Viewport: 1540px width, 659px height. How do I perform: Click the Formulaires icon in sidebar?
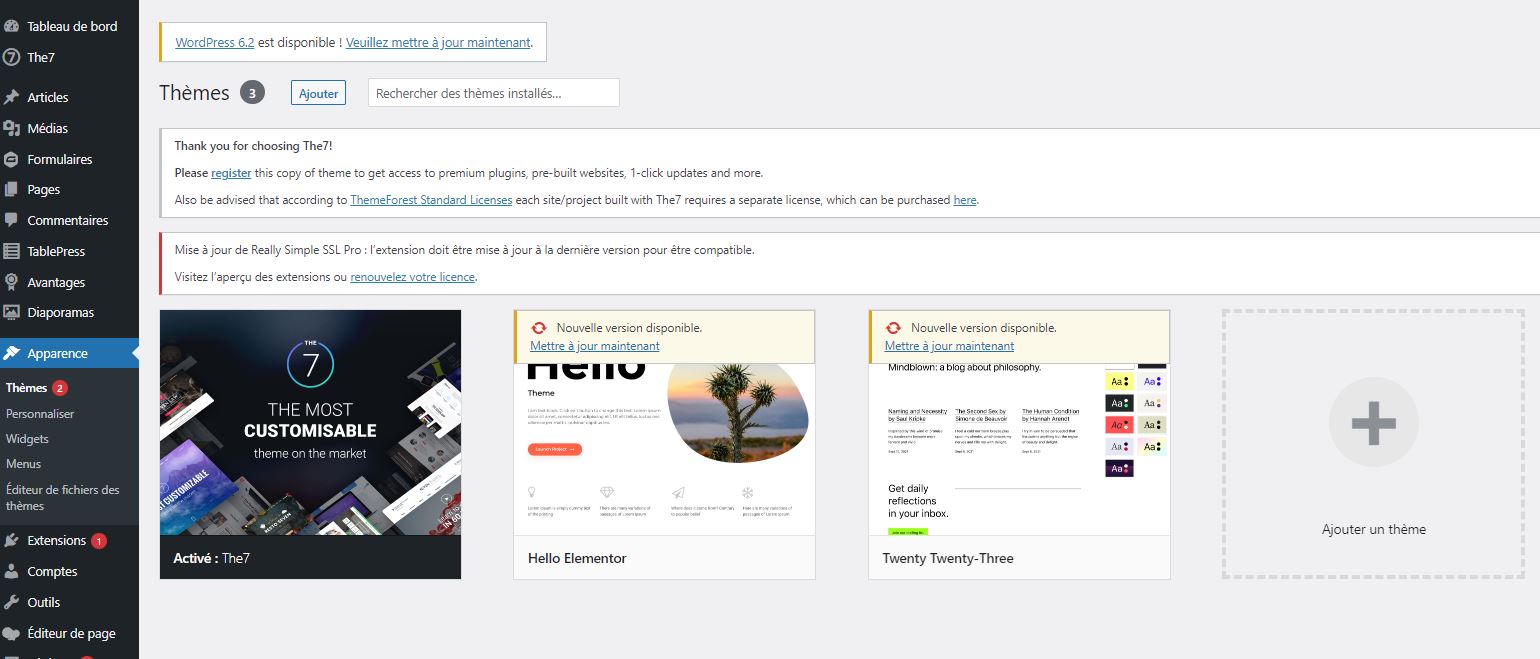point(12,159)
